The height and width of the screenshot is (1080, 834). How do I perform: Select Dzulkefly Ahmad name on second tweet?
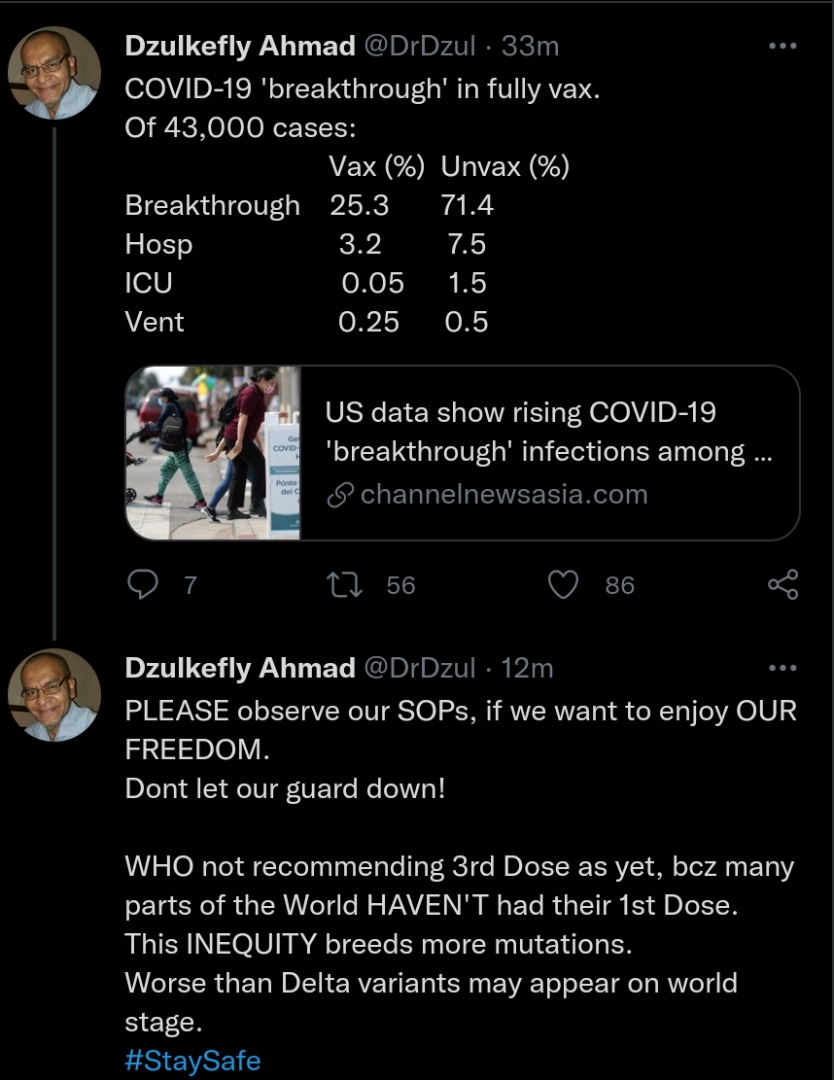click(x=240, y=668)
